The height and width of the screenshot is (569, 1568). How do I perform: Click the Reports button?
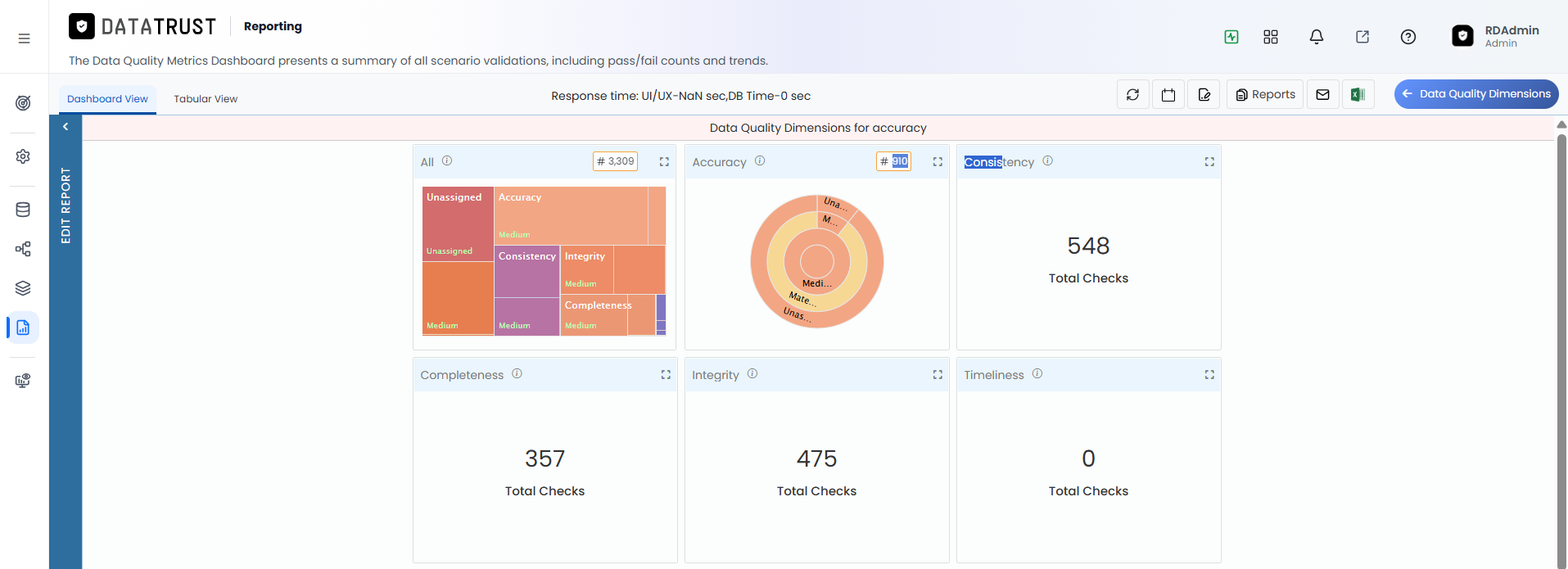[x=1265, y=94]
